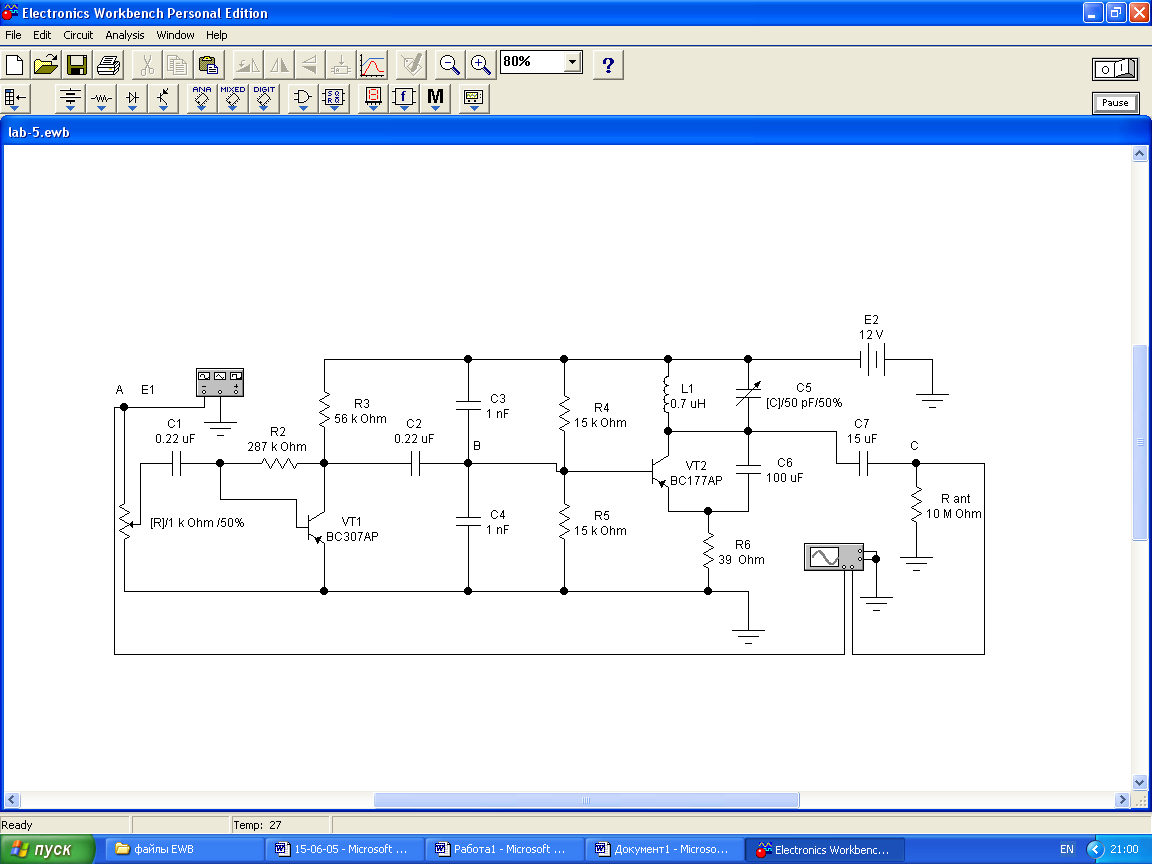This screenshot has width=1152, height=864.
Task: Click the Windows пуск Start button
Action: click(48, 849)
